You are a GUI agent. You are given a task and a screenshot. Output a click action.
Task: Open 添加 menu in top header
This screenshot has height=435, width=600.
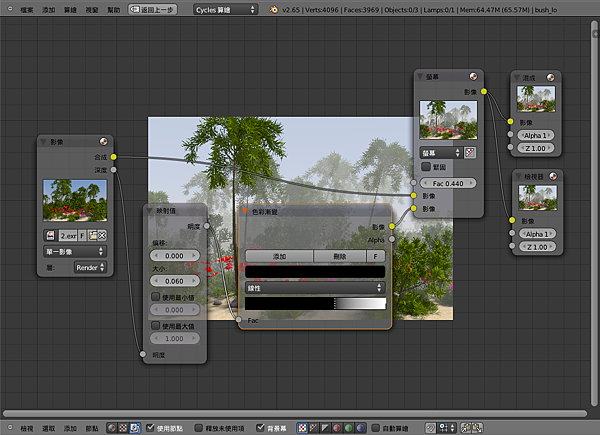[49, 10]
